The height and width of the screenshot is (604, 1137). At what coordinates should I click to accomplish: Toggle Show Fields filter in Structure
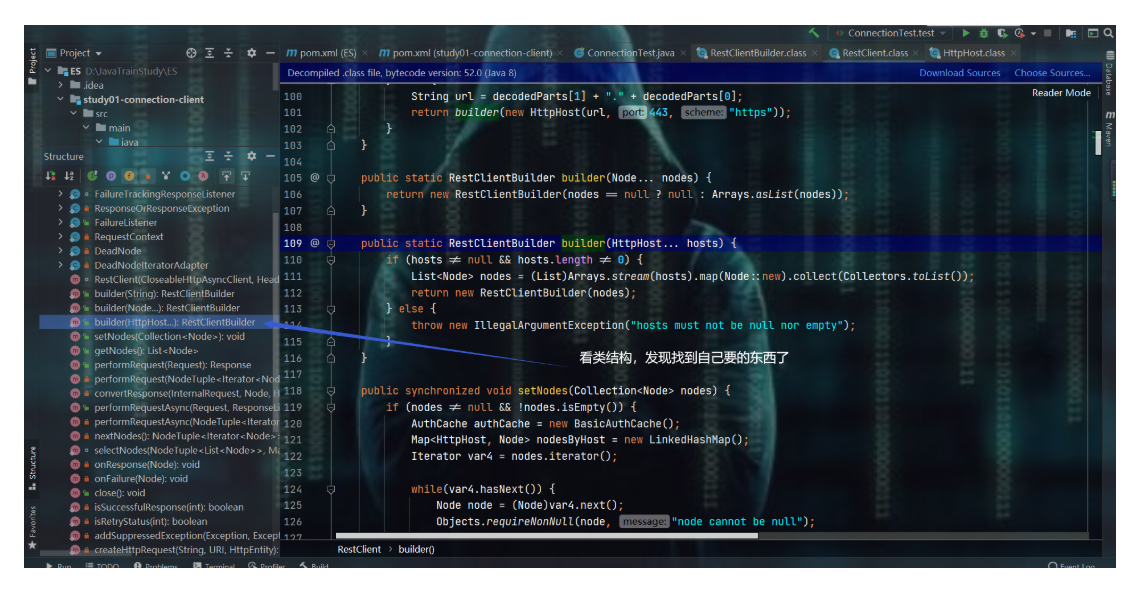point(129,176)
